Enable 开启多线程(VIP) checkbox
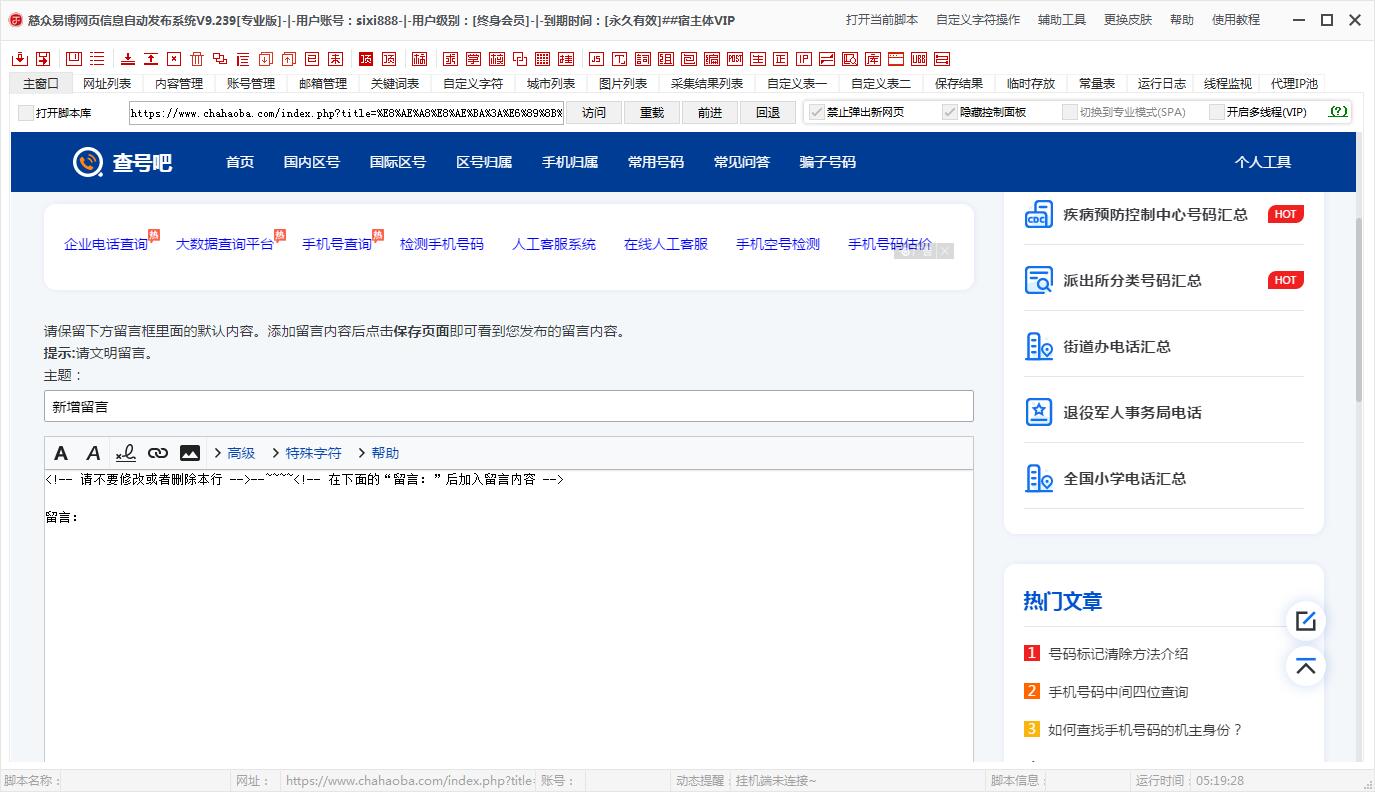Image resolution: width=1375 pixels, height=792 pixels. click(1216, 112)
